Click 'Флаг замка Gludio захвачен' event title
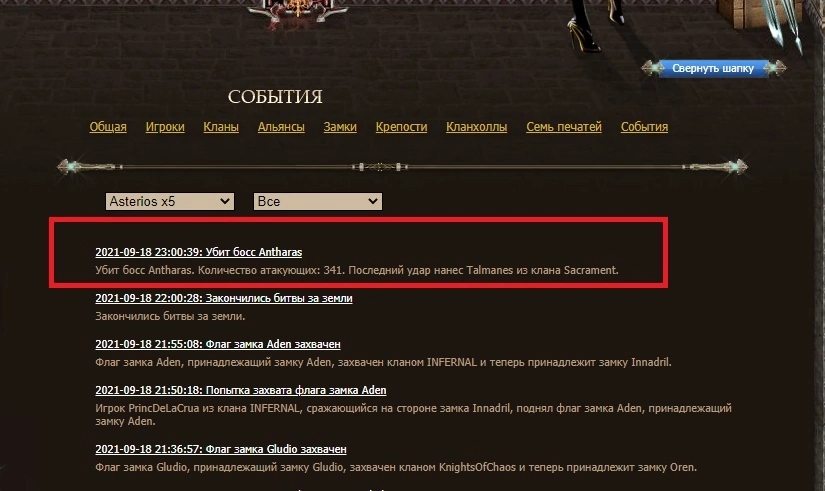 tap(220, 450)
